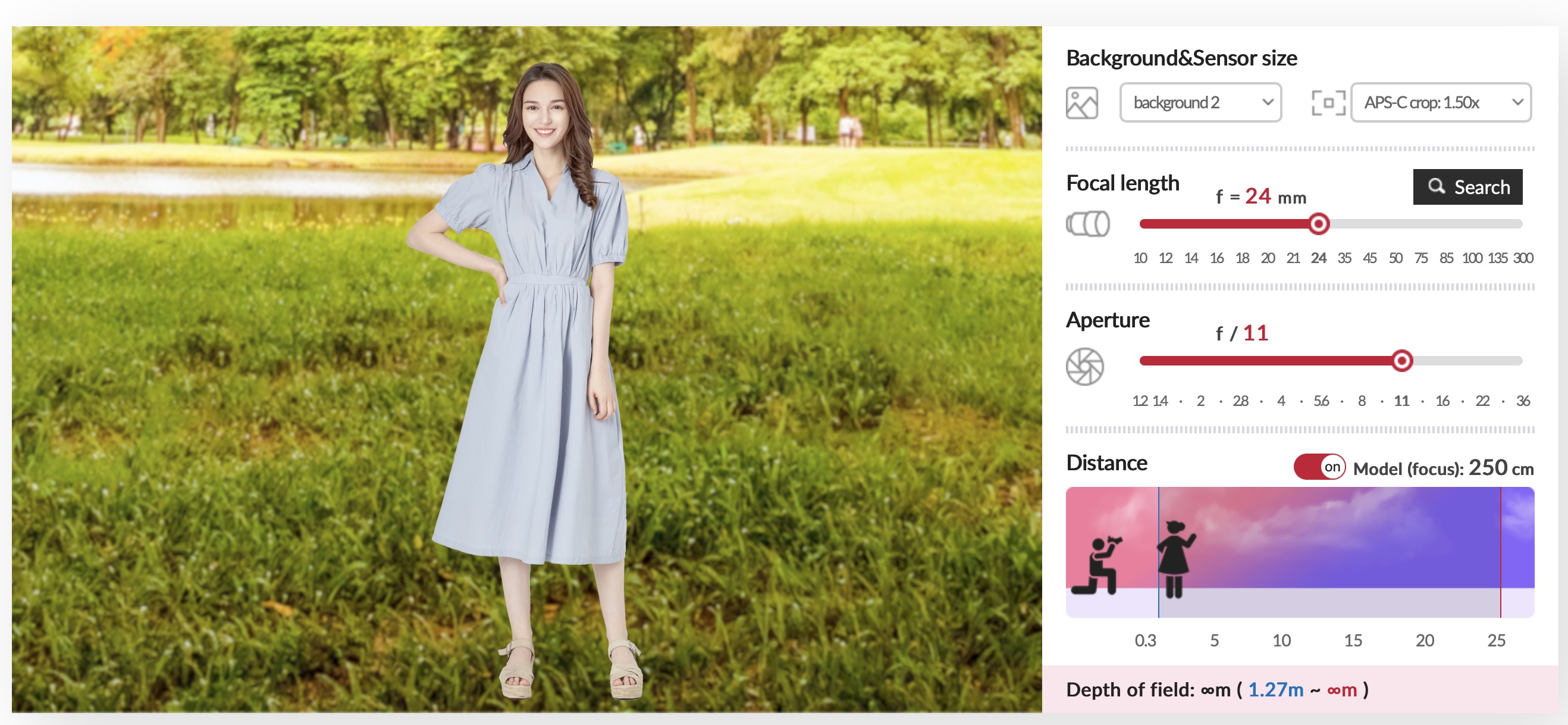This screenshot has width=1568, height=725.
Task: Open the APS-C crop 1.50x sensor dropdown
Action: pos(1441,102)
